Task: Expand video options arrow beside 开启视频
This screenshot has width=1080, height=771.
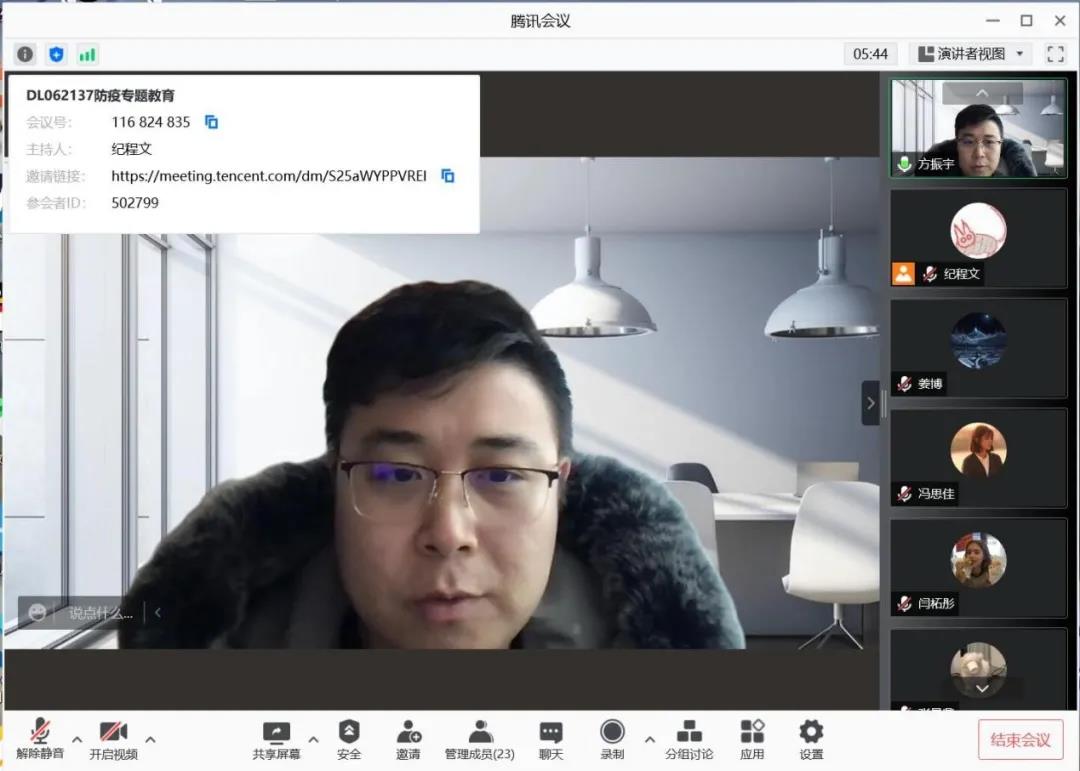Action: (x=150, y=740)
